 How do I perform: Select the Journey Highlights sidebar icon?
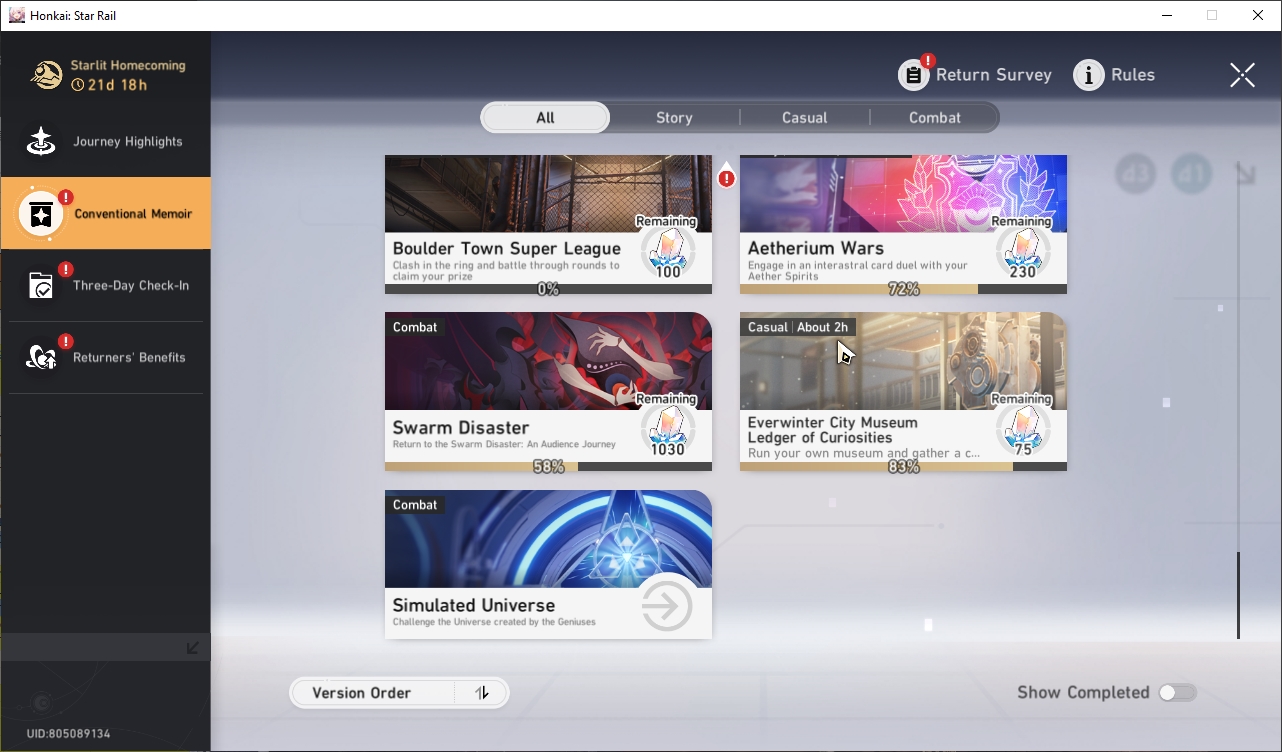41,142
